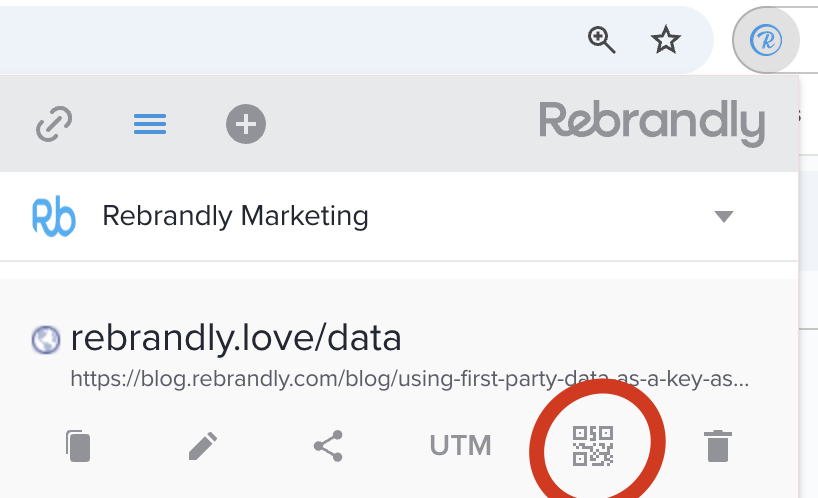This screenshot has width=818, height=498.
Task: Generate the QR code for this link
Action: click(x=593, y=446)
